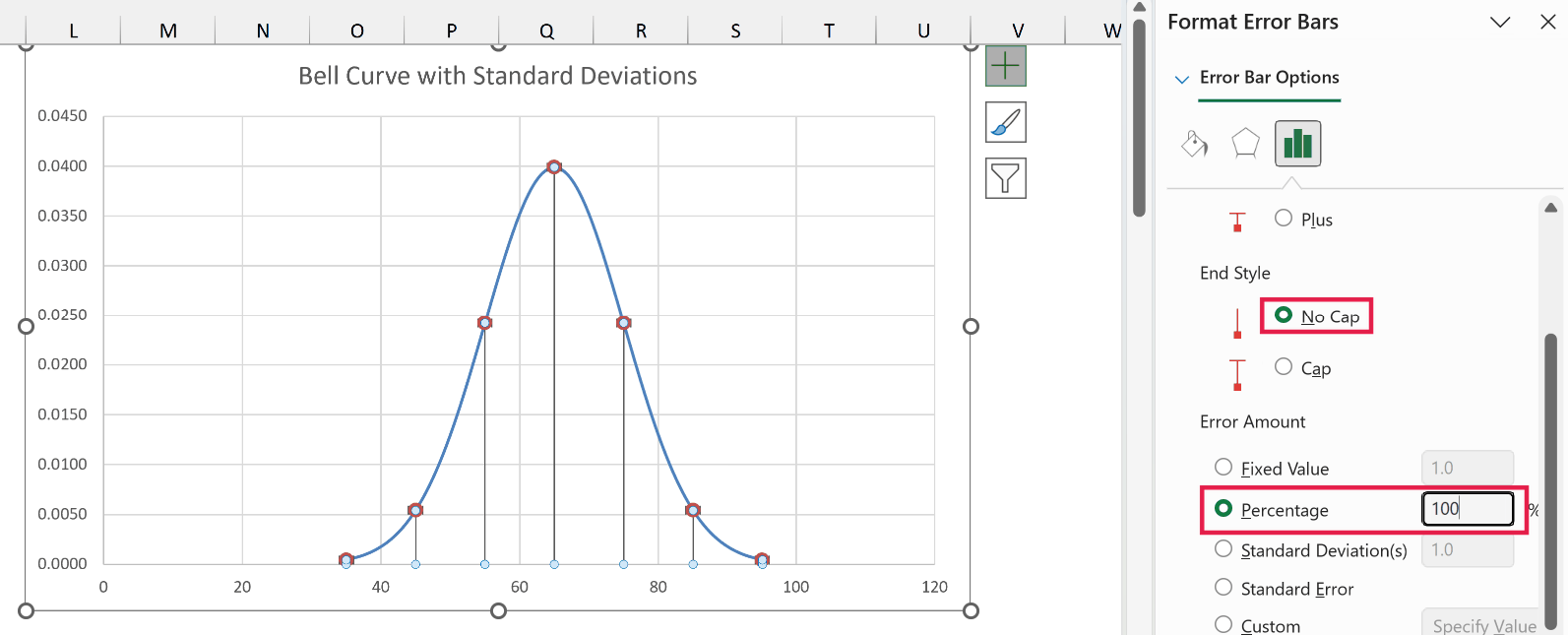Click the Percentage value input field
This screenshot has height=635, width=1568.
[x=1468, y=508]
